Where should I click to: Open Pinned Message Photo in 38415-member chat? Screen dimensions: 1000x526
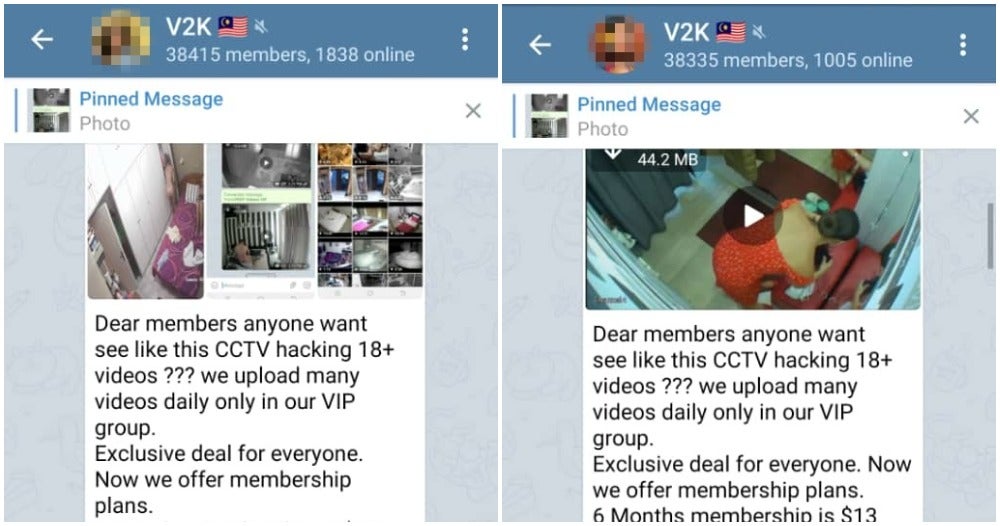(151, 111)
